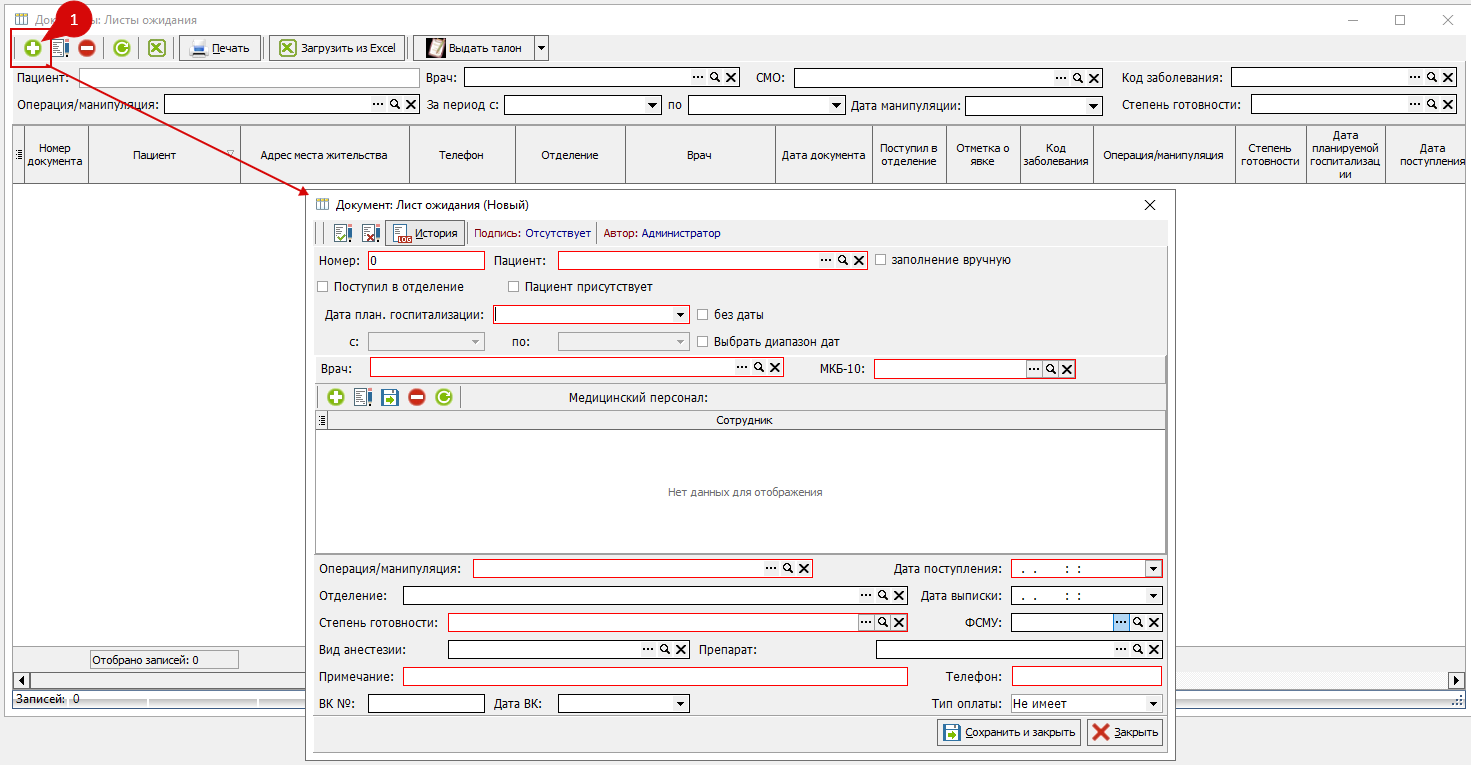Click the red delete icon in main toolbar
The width and height of the screenshot is (1471, 765).
coord(87,48)
